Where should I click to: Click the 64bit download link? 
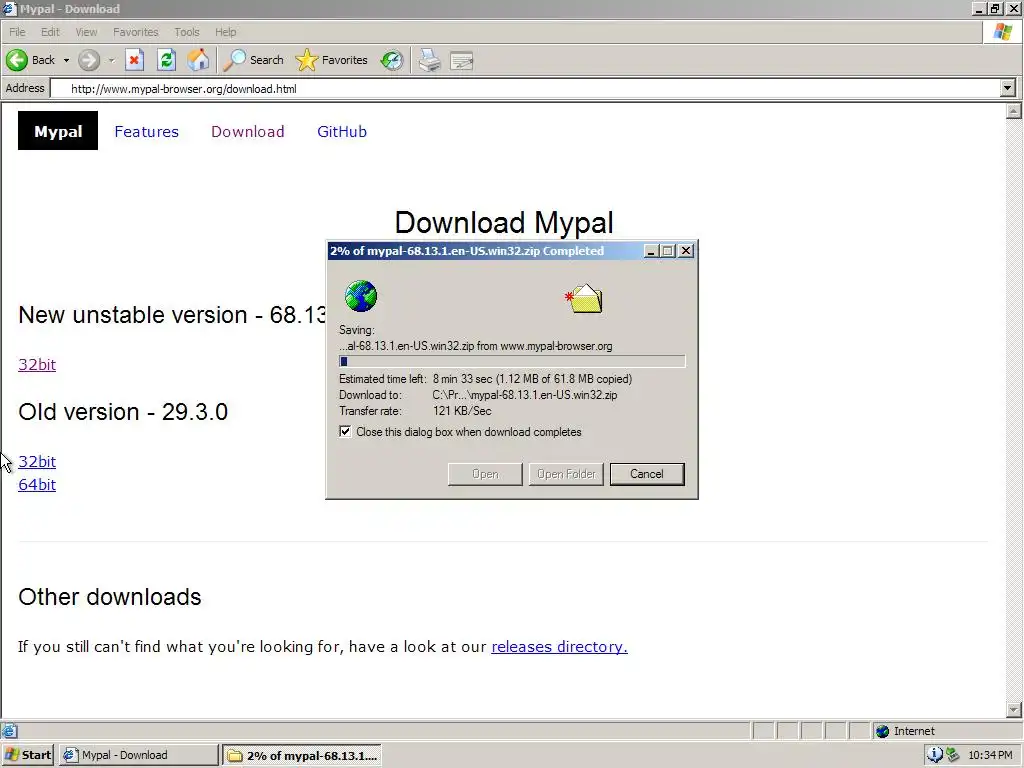[37, 485]
